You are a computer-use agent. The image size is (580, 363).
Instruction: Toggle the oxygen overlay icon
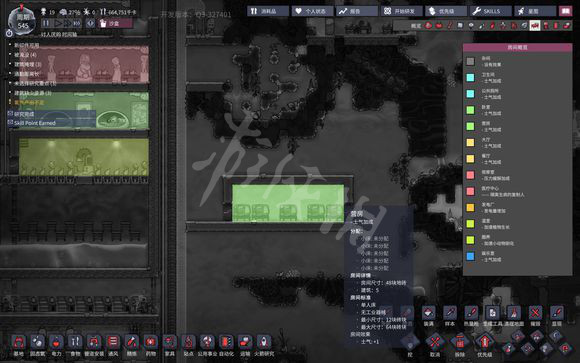click(428, 26)
